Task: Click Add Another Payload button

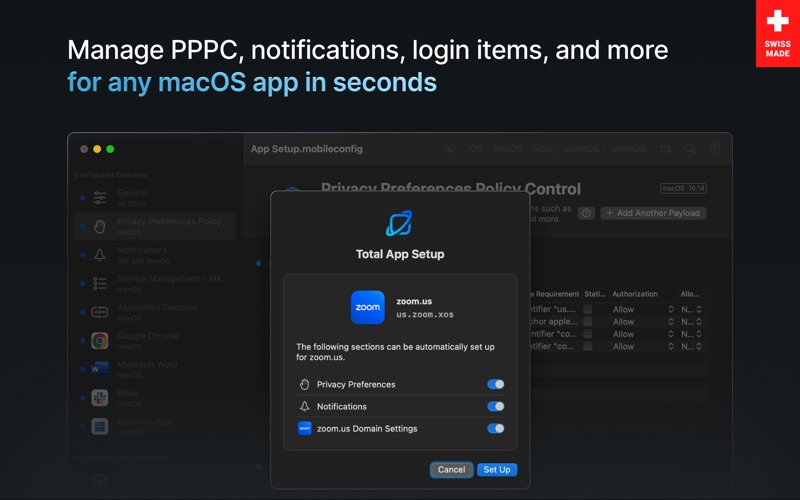Action: pos(653,213)
